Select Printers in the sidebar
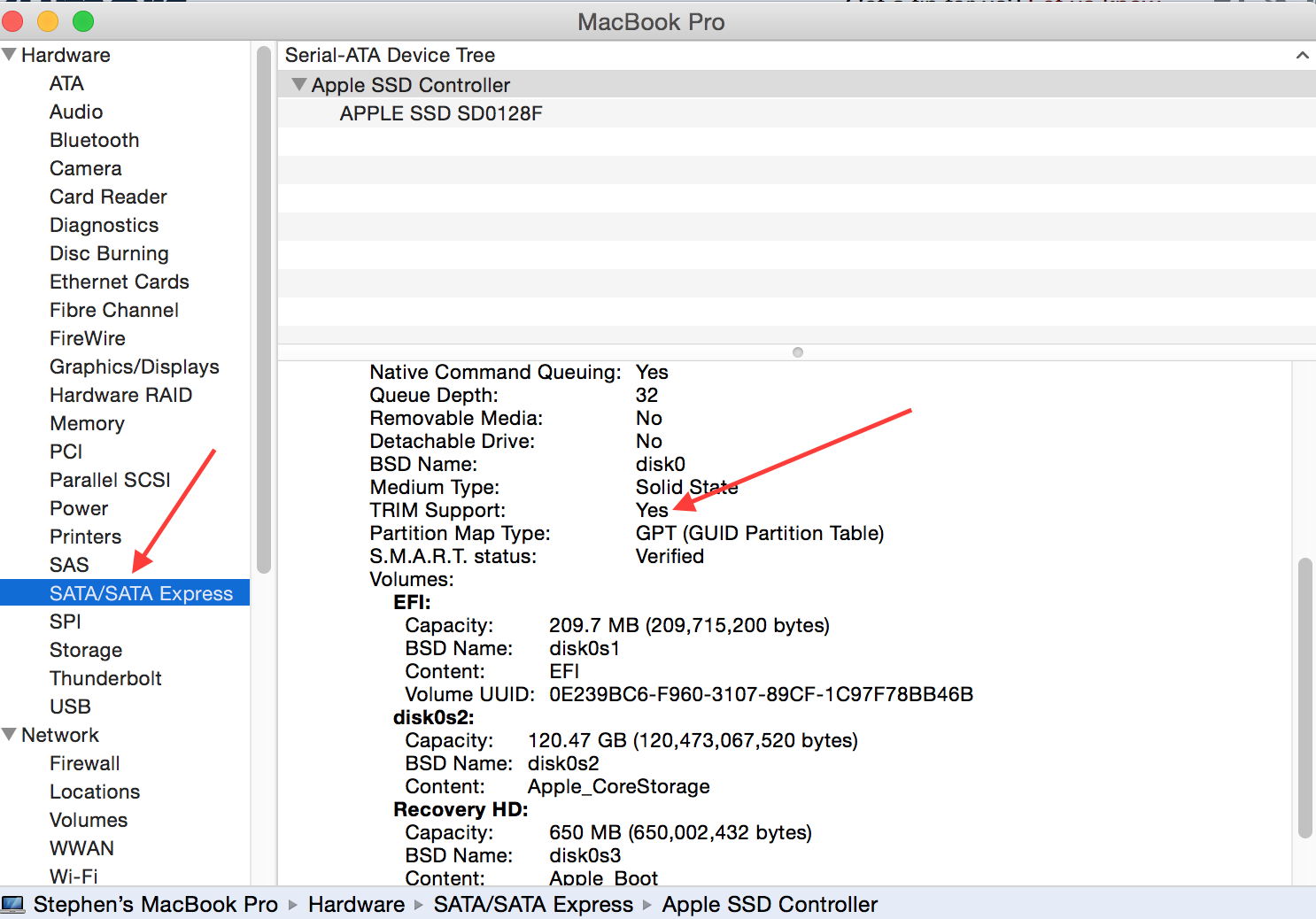The width and height of the screenshot is (1316, 919). tap(85, 537)
